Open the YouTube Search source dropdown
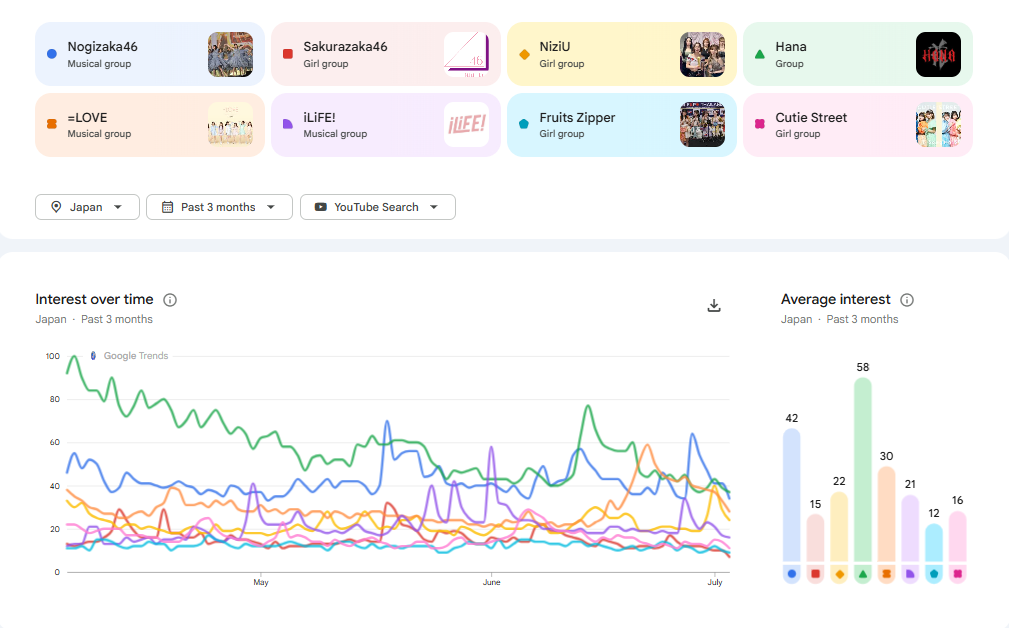This screenshot has height=628, width=1009. (x=378, y=207)
